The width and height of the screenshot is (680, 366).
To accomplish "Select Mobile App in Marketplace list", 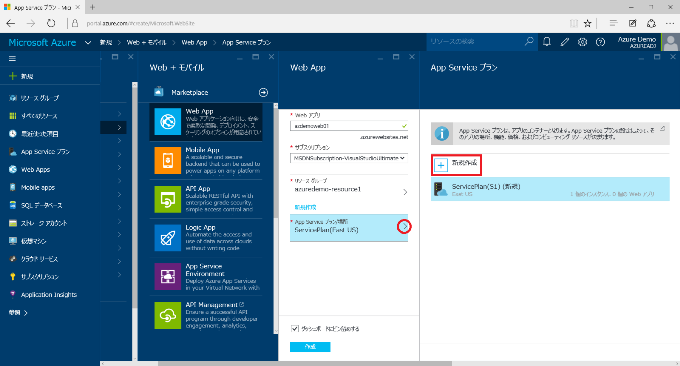I will pos(206,160).
